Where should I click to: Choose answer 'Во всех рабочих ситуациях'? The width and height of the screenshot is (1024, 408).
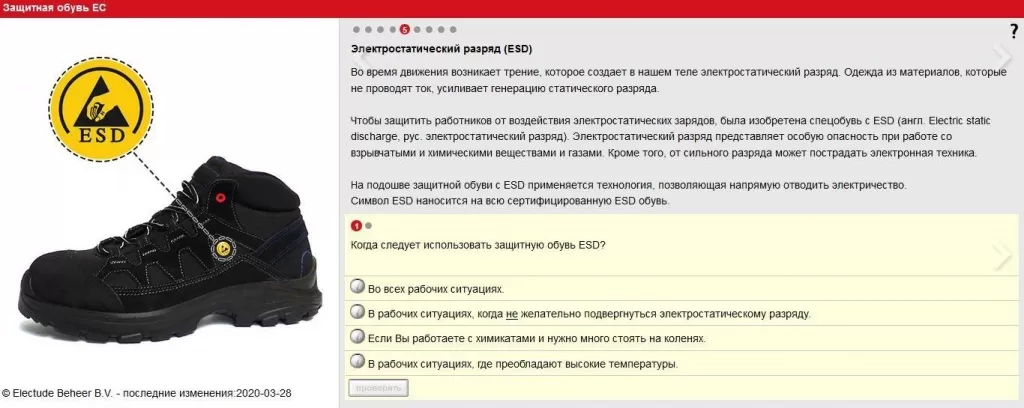click(x=357, y=287)
